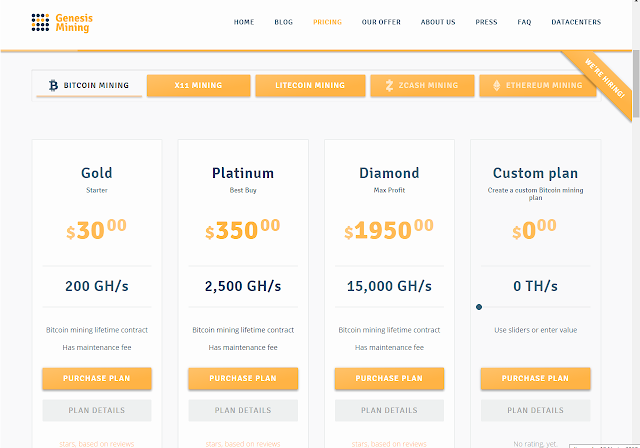
Task: Go to the Home page
Action: coord(244,22)
